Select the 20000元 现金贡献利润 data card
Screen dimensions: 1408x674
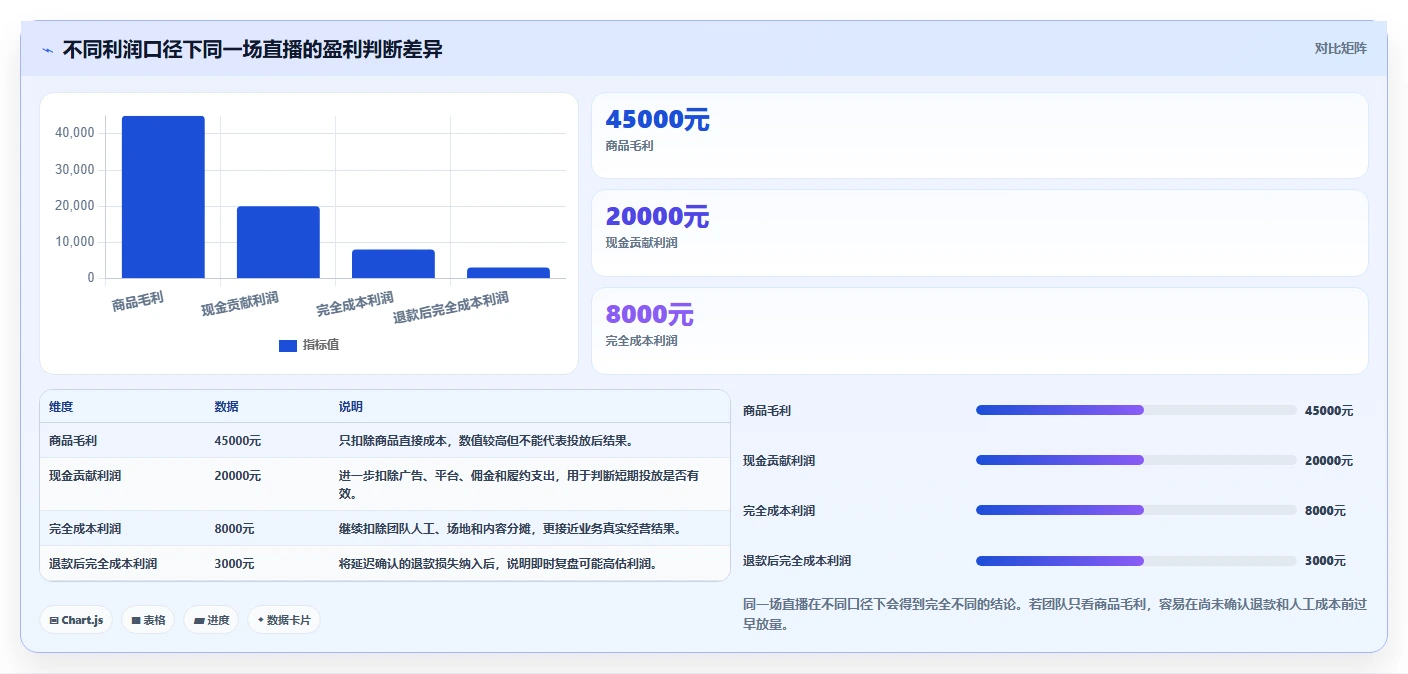[979, 233]
